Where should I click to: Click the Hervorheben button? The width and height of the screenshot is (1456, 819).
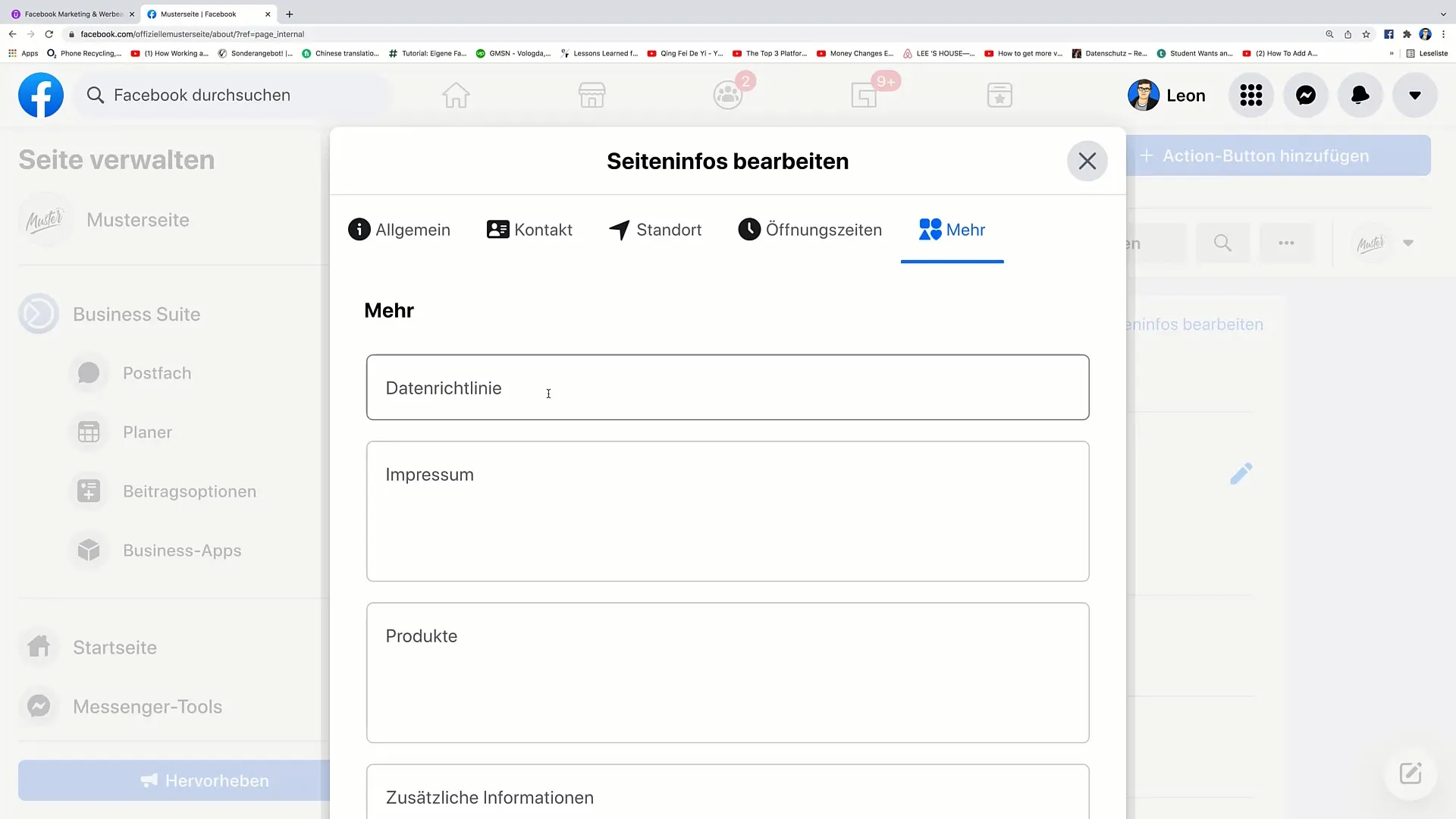[x=174, y=780]
